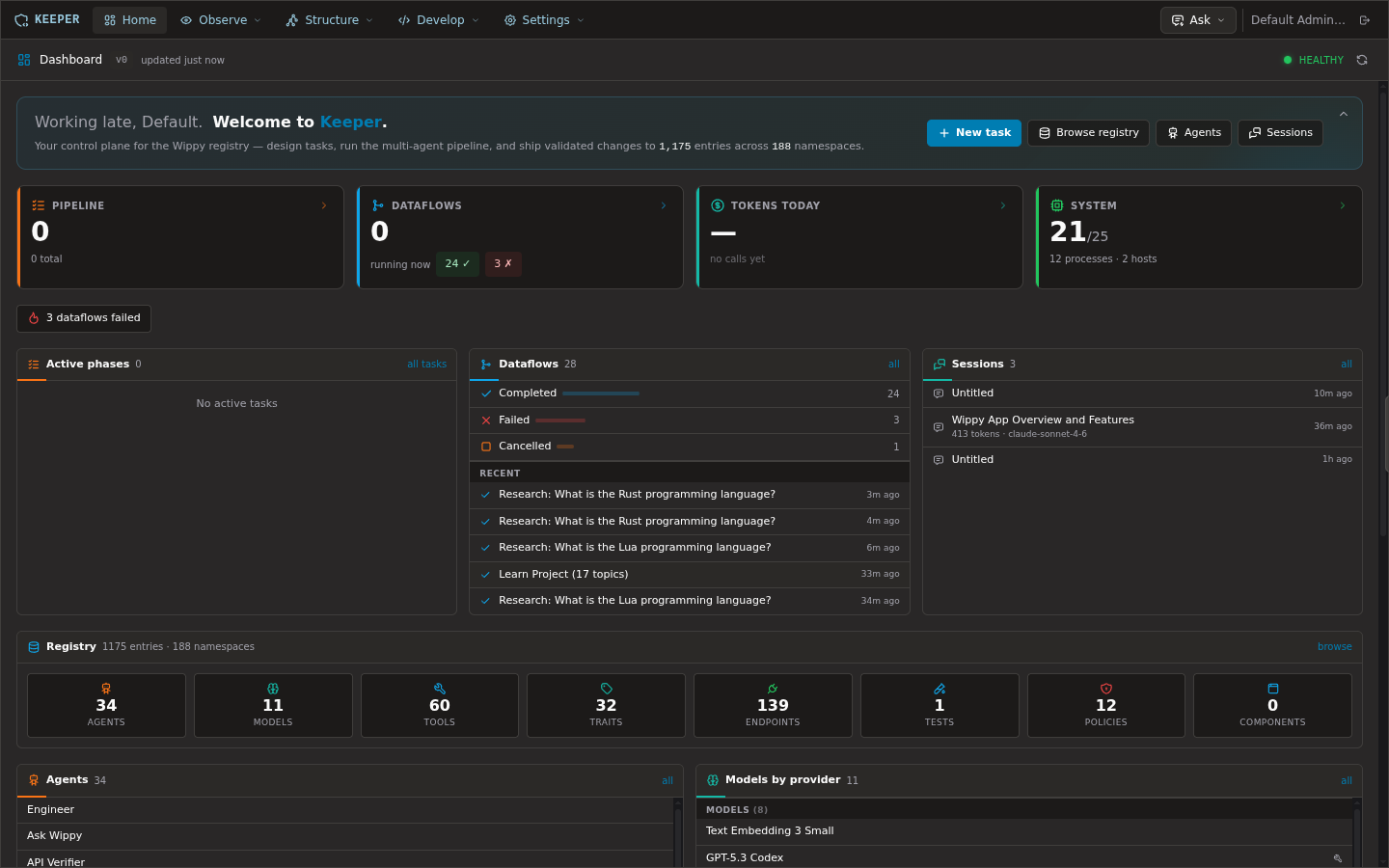This screenshot has width=1389, height=868.
Task: Select Cancelled dataflows row
Action: (x=690, y=447)
